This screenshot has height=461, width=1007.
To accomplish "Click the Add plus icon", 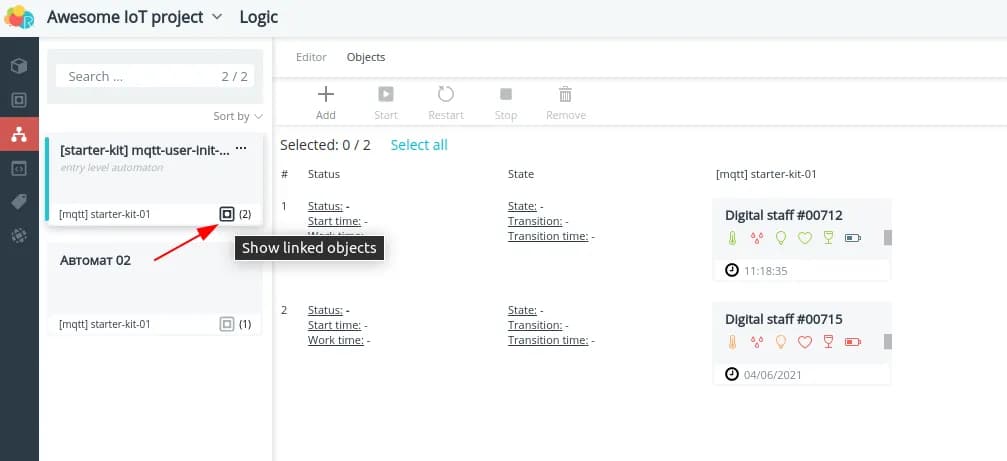I will [326, 95].
